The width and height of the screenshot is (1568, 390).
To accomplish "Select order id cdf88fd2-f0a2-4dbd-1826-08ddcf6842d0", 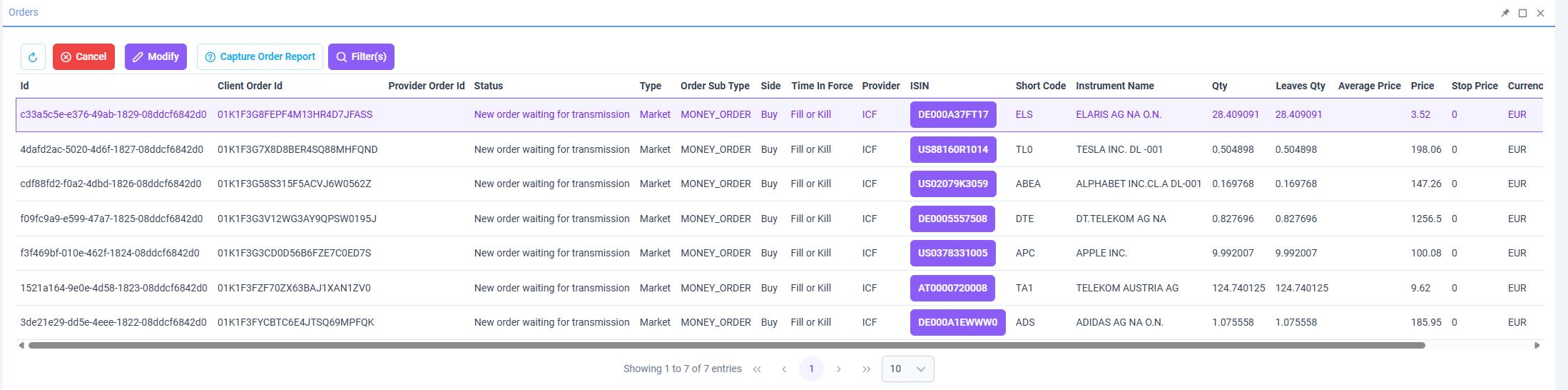I will (x=111, y=184).
